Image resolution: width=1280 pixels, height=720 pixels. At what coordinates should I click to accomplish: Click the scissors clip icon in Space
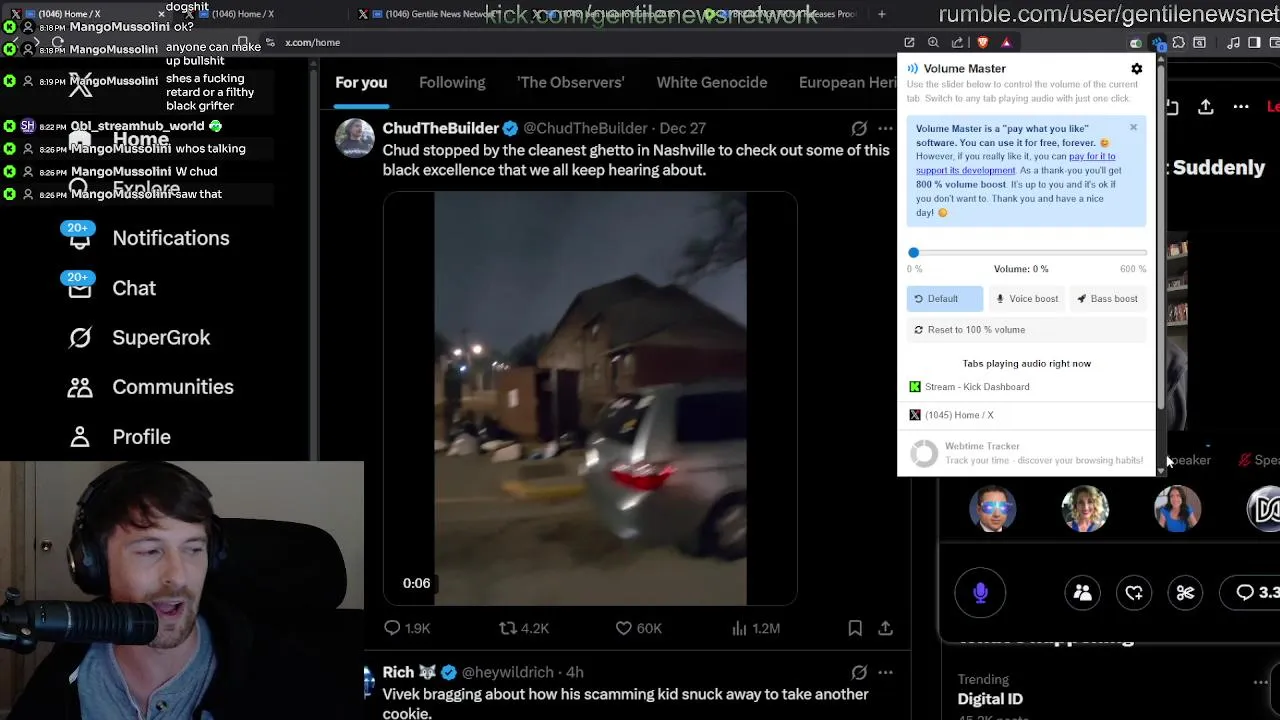click(x=1185, y=593)
